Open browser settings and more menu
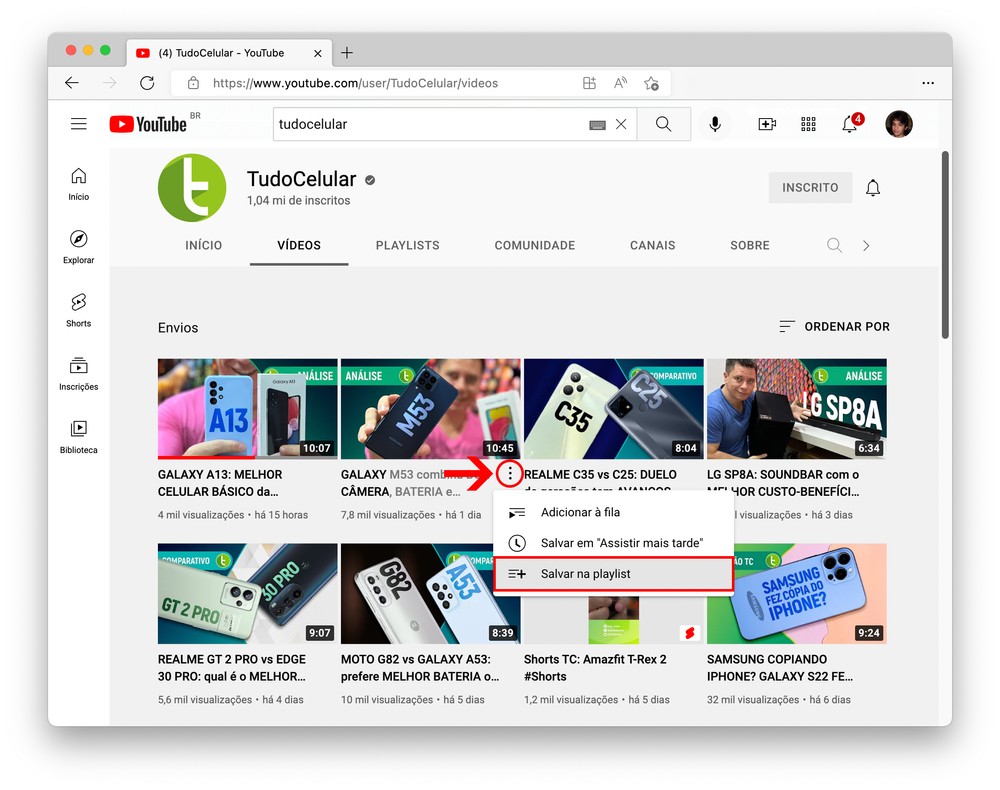The image size is (1000, 790). pyautogui.click(x=928, y=83)
